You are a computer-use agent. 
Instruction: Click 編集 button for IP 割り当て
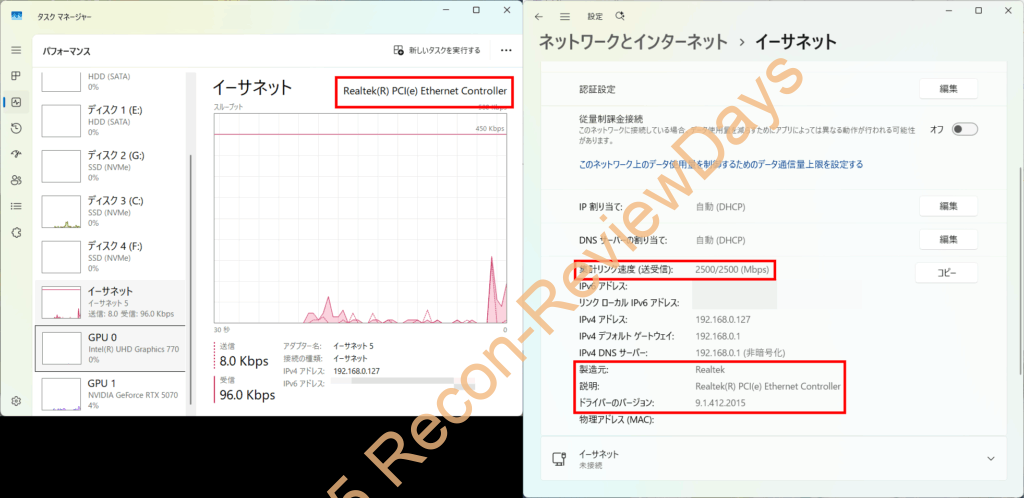pos(948,206)
